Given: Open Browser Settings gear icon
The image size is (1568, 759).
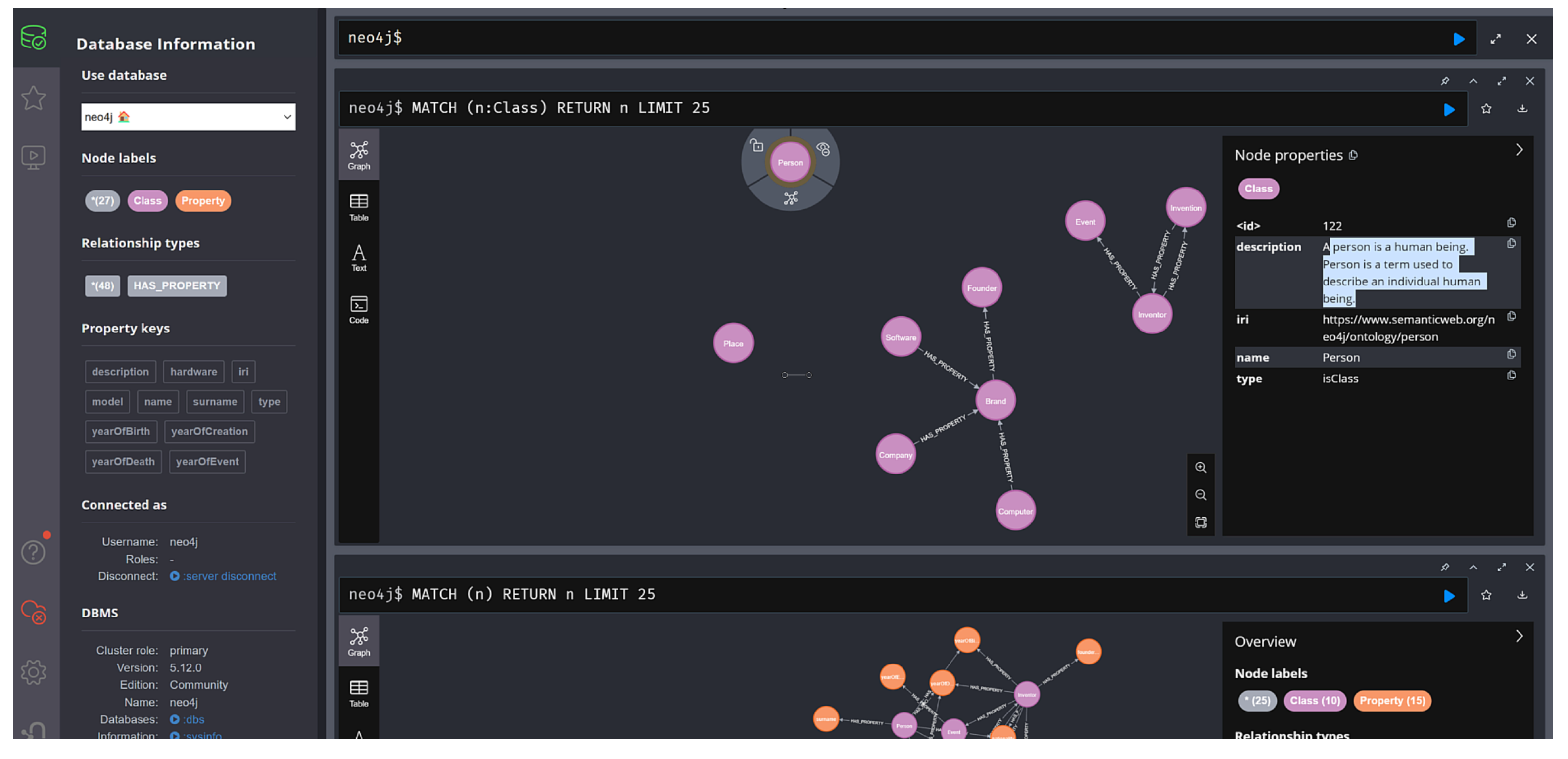Looking at the screenshot, I should pyautogui.click(x=34, y=672).
